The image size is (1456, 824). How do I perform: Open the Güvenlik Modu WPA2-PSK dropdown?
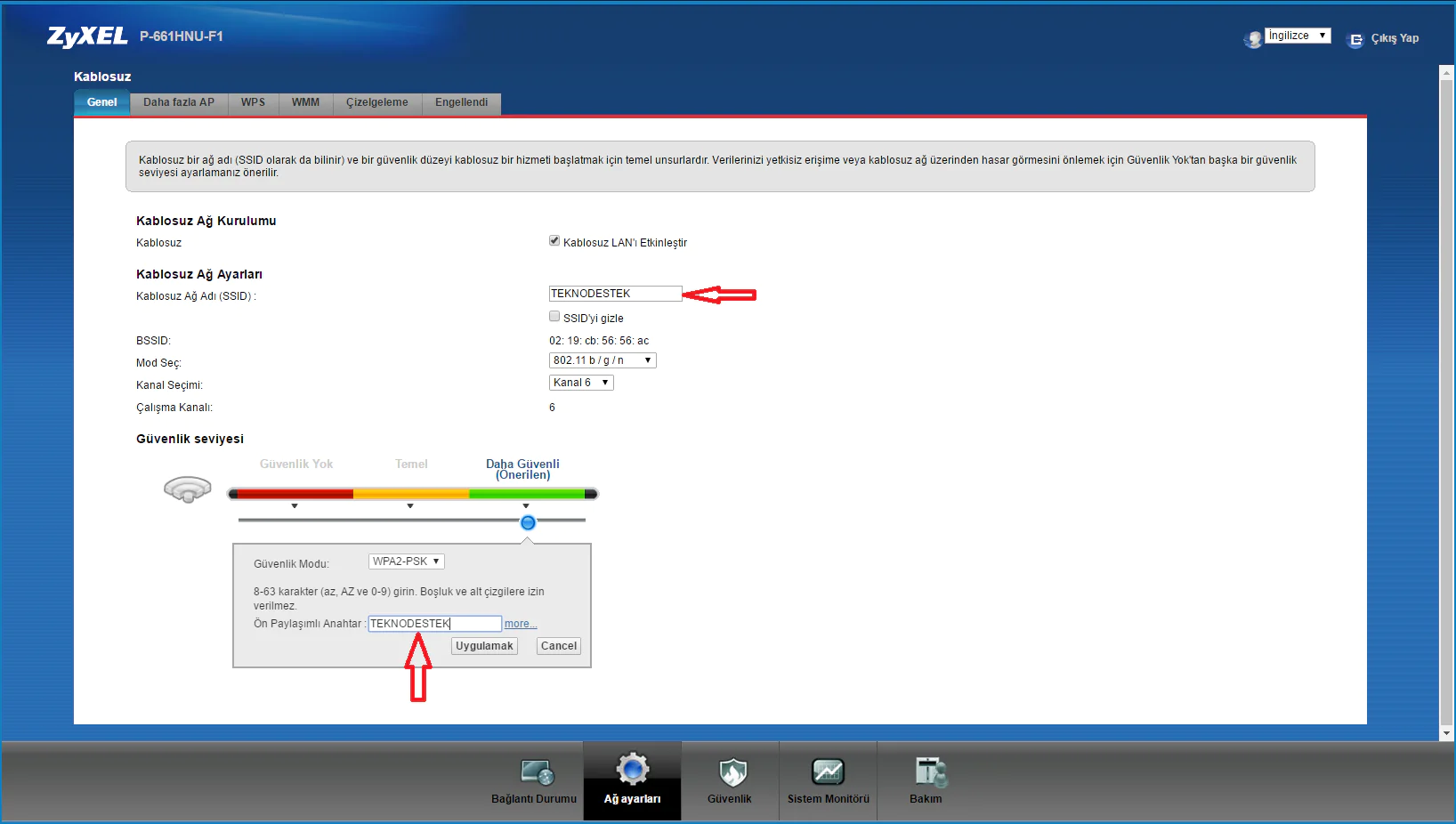[x=406, y=561]
